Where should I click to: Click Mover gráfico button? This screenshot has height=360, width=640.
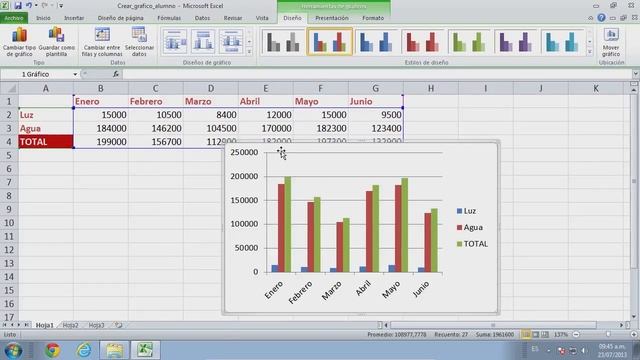point(611,42)
